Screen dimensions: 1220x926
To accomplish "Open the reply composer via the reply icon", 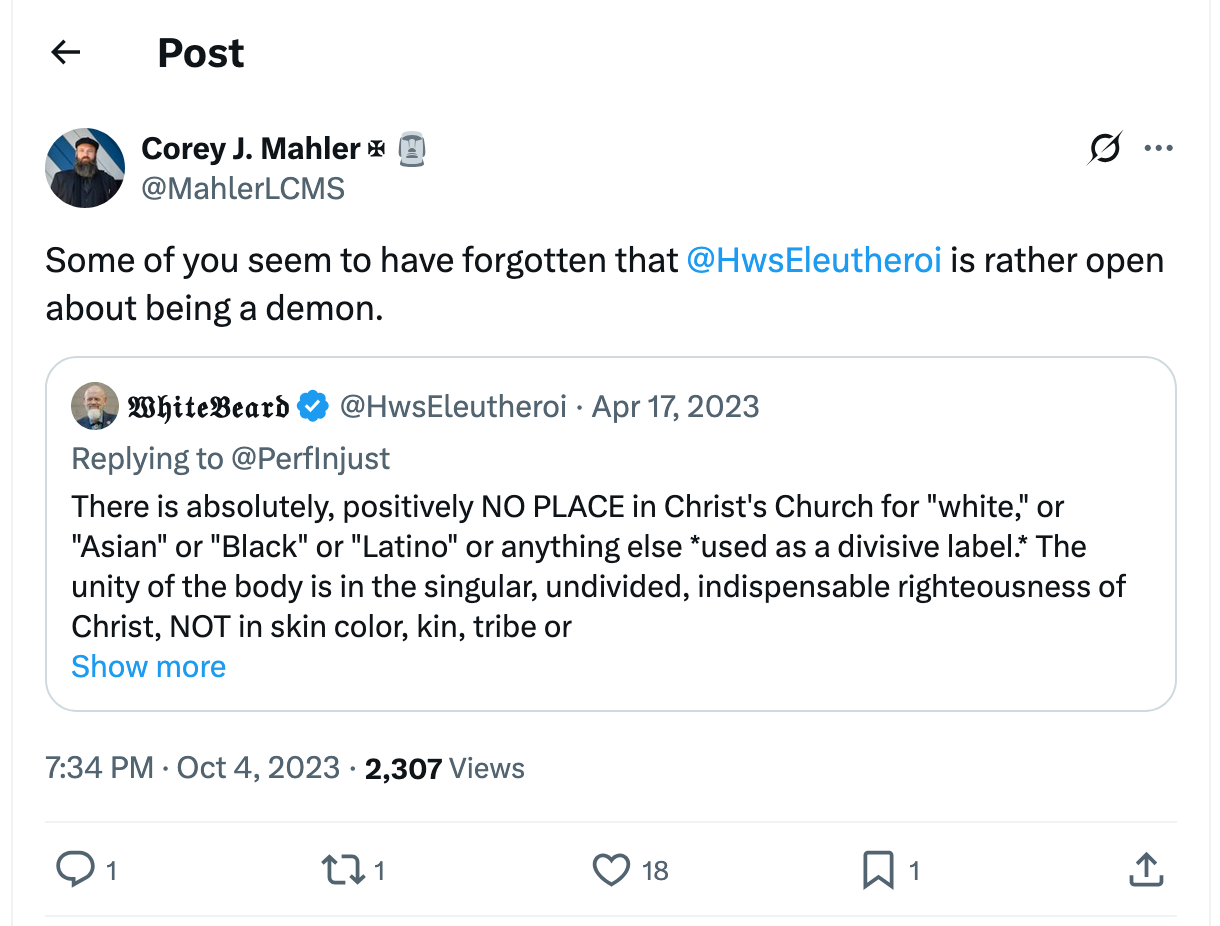I will click(x=78, y=870).
